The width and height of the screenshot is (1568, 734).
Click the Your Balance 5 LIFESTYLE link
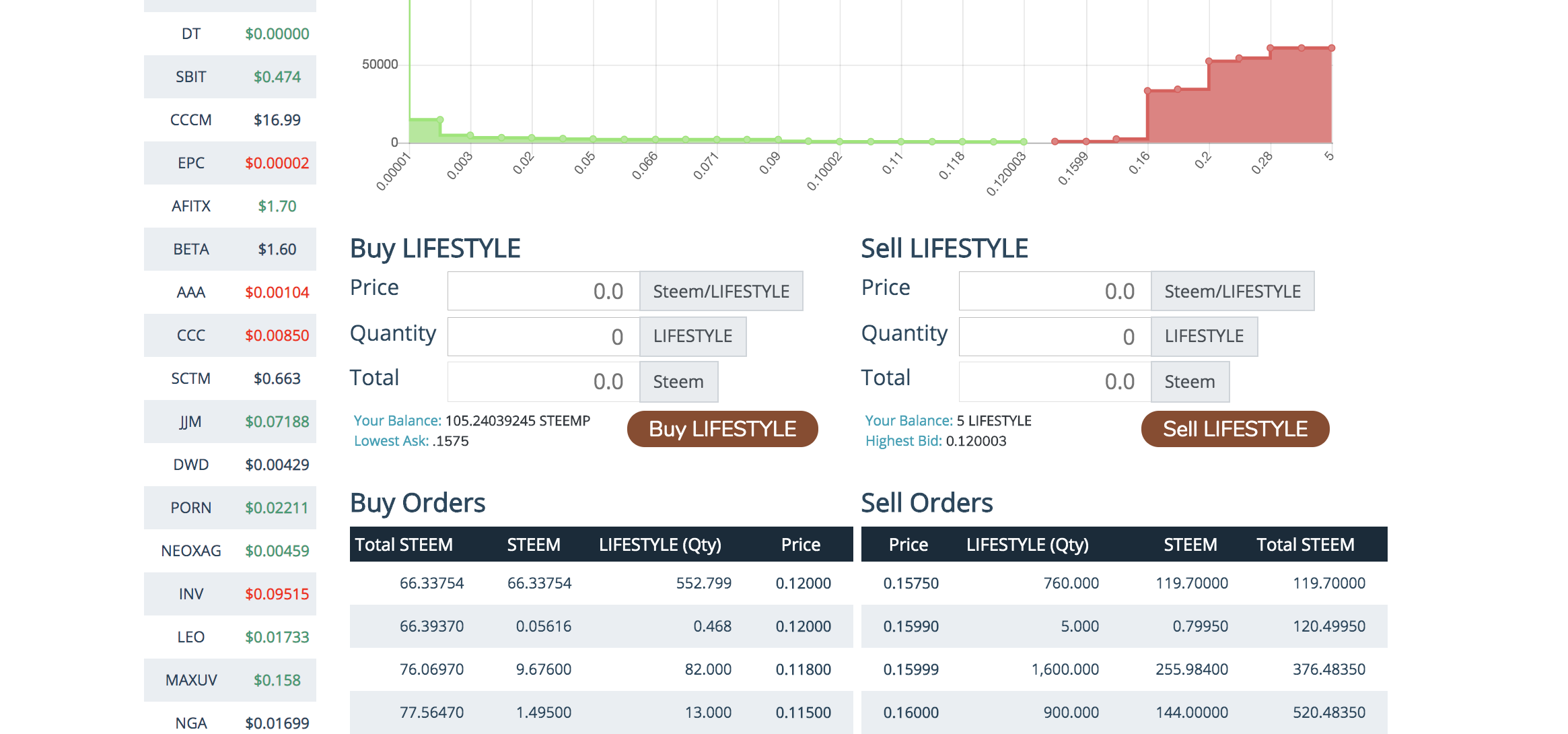tap(948, 421)
